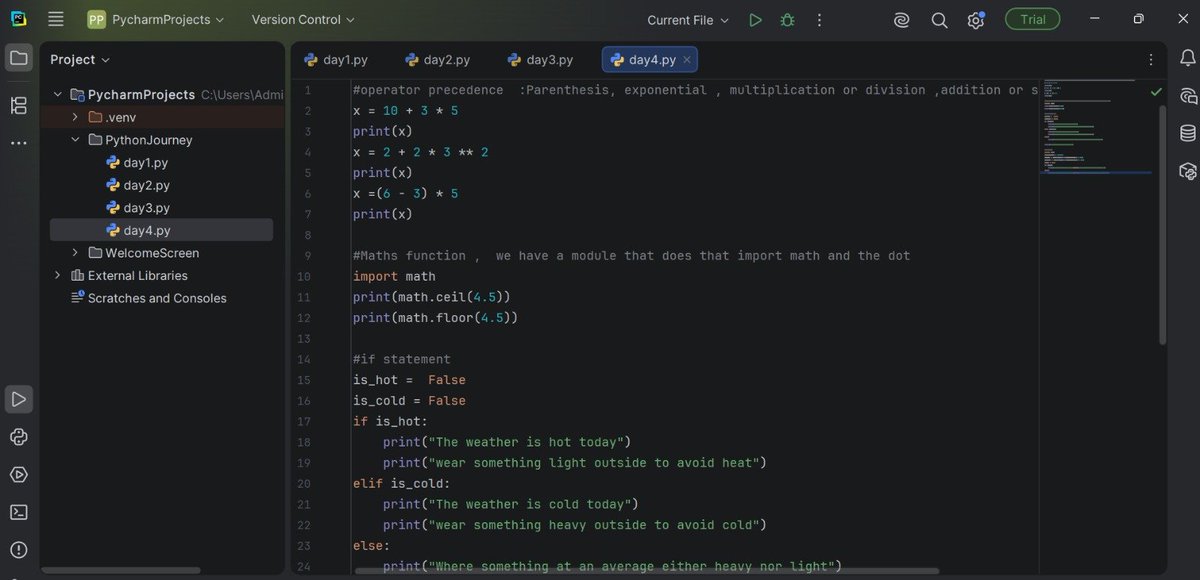This screenshot has height=580, width=1200.
Task: Open the PycharmProjects project dropdown
Action: [x=156, y=19]
